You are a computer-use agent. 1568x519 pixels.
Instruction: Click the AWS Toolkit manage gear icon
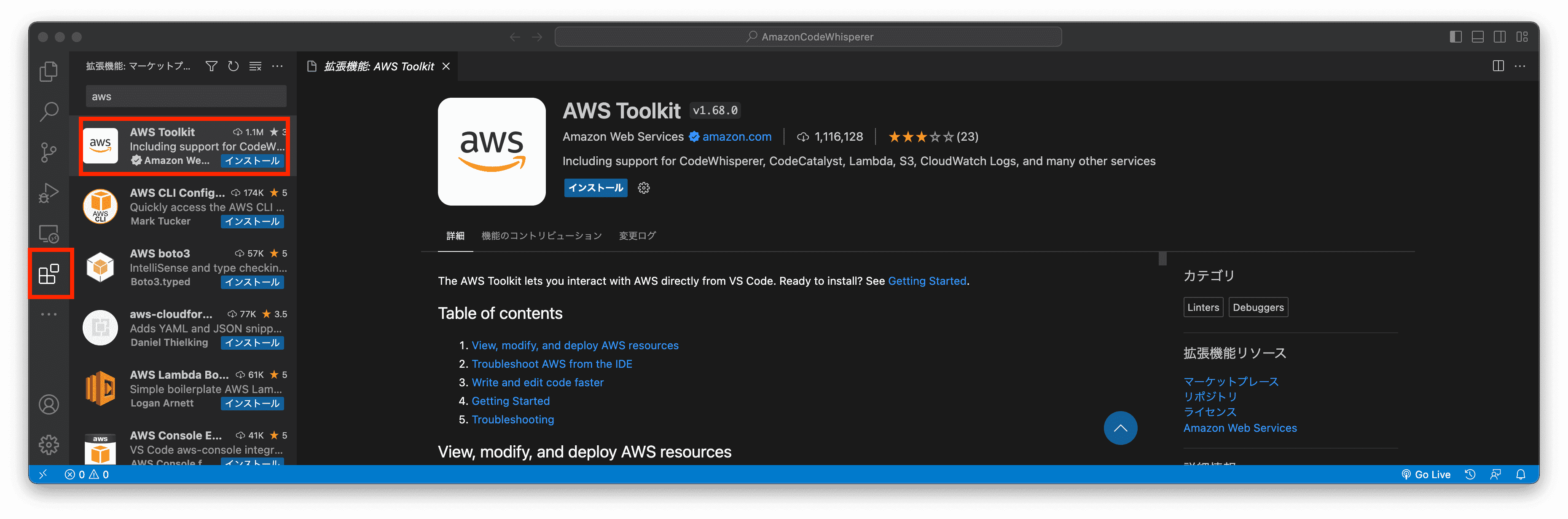pyautogui.click(x=643, y=188)
